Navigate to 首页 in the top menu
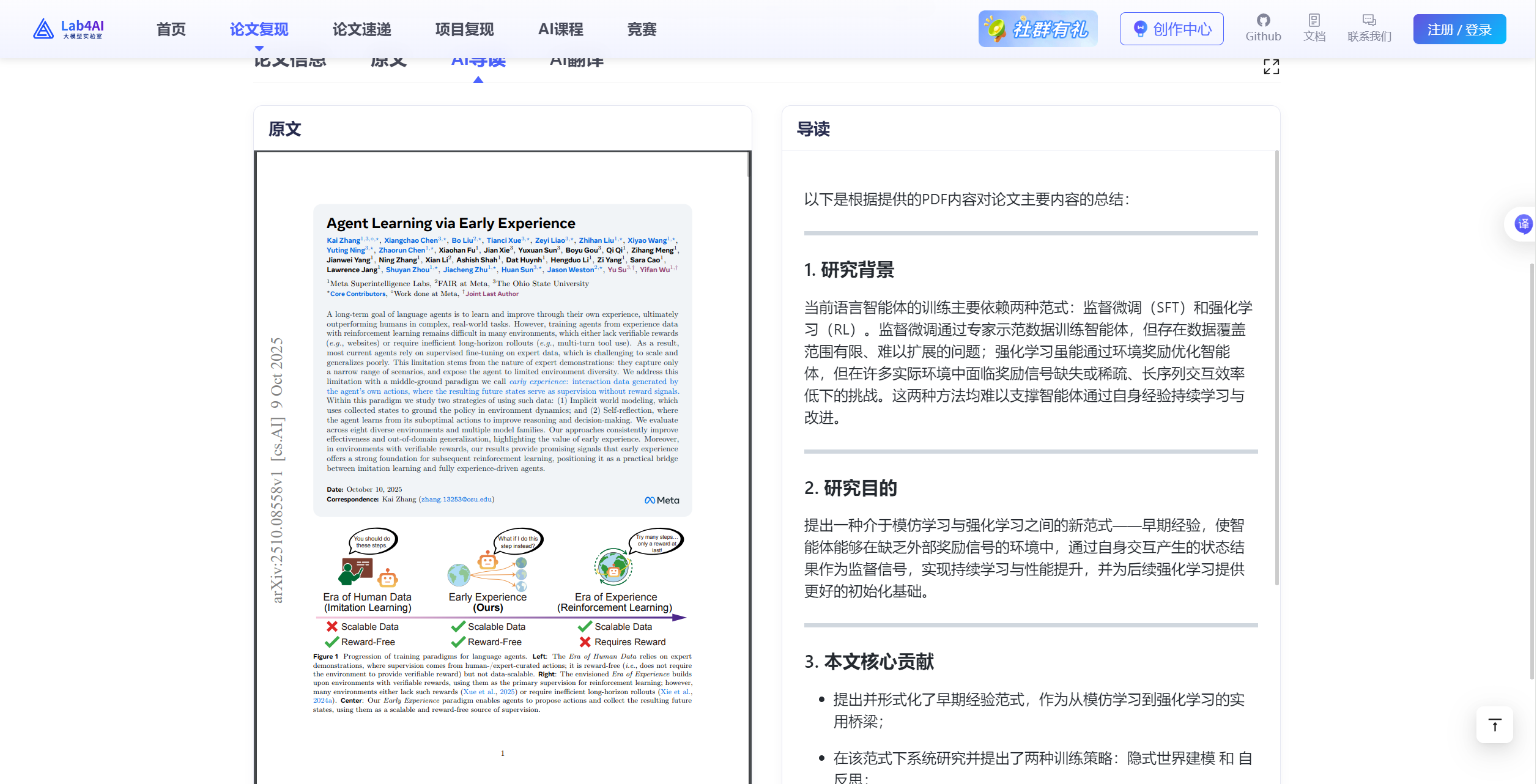 [x=171, y=29]
